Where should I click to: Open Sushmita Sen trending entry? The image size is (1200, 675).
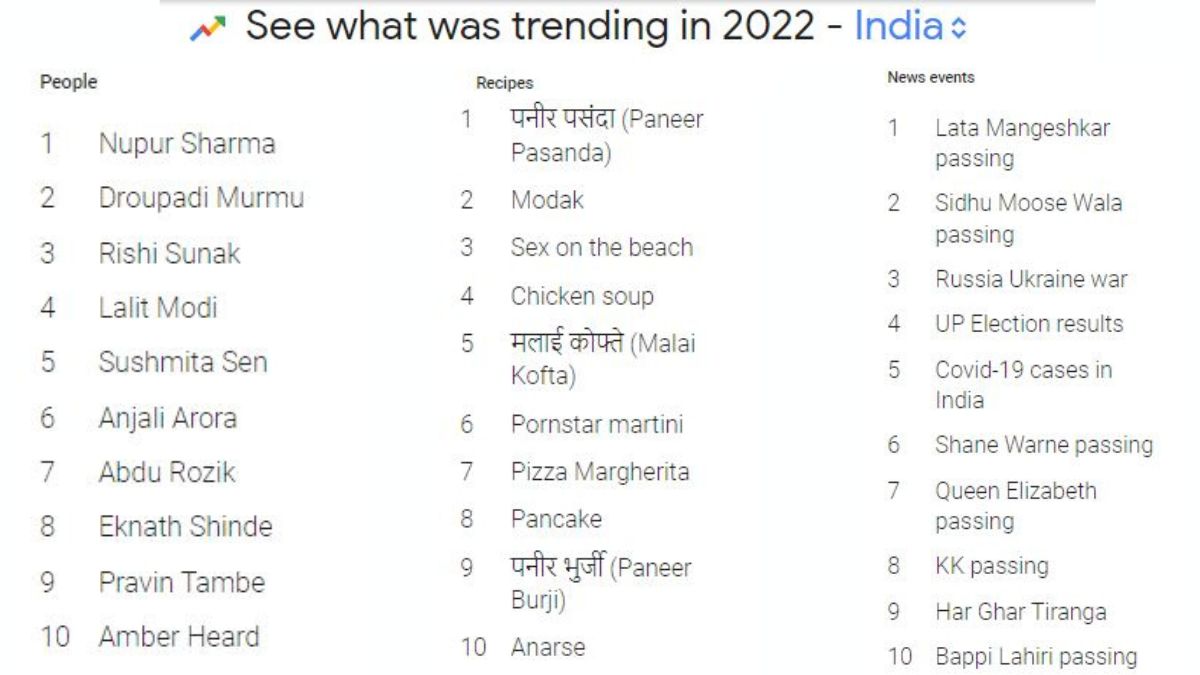(x=182, y=361)
